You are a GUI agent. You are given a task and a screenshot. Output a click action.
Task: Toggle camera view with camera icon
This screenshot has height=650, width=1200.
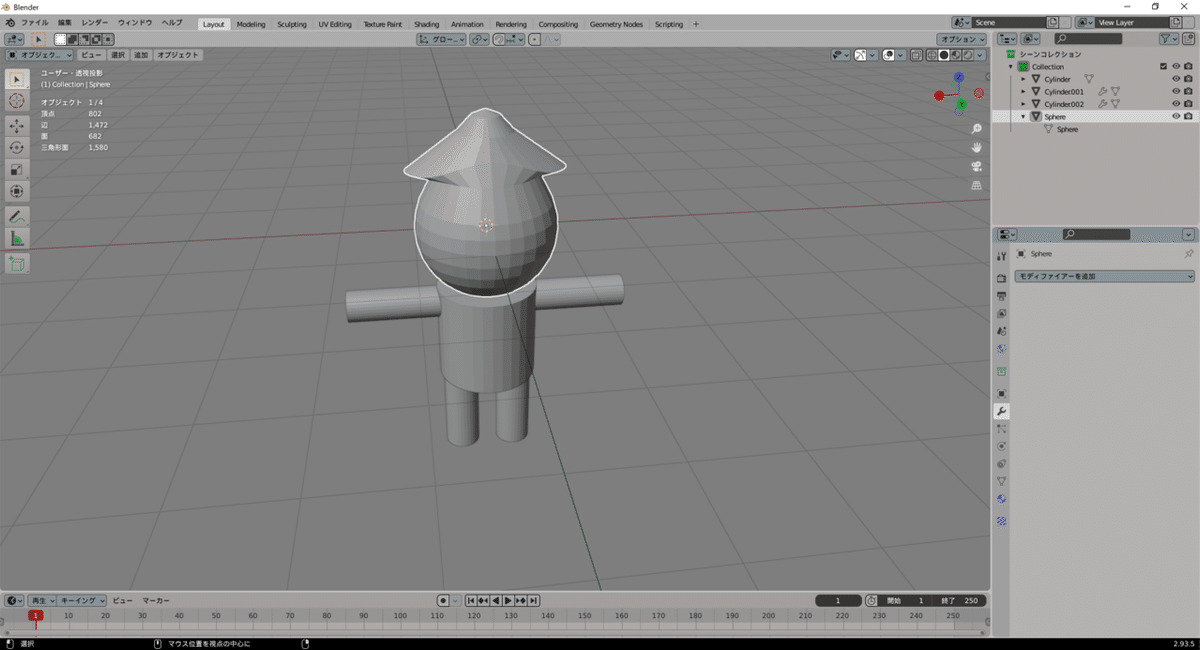tap(976, 166)
